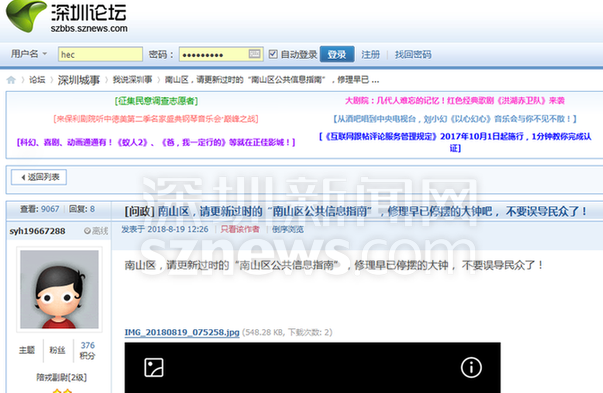Toggle the 自动登录 checkbox
Viewport: 603px width, 393px height.
273,54
